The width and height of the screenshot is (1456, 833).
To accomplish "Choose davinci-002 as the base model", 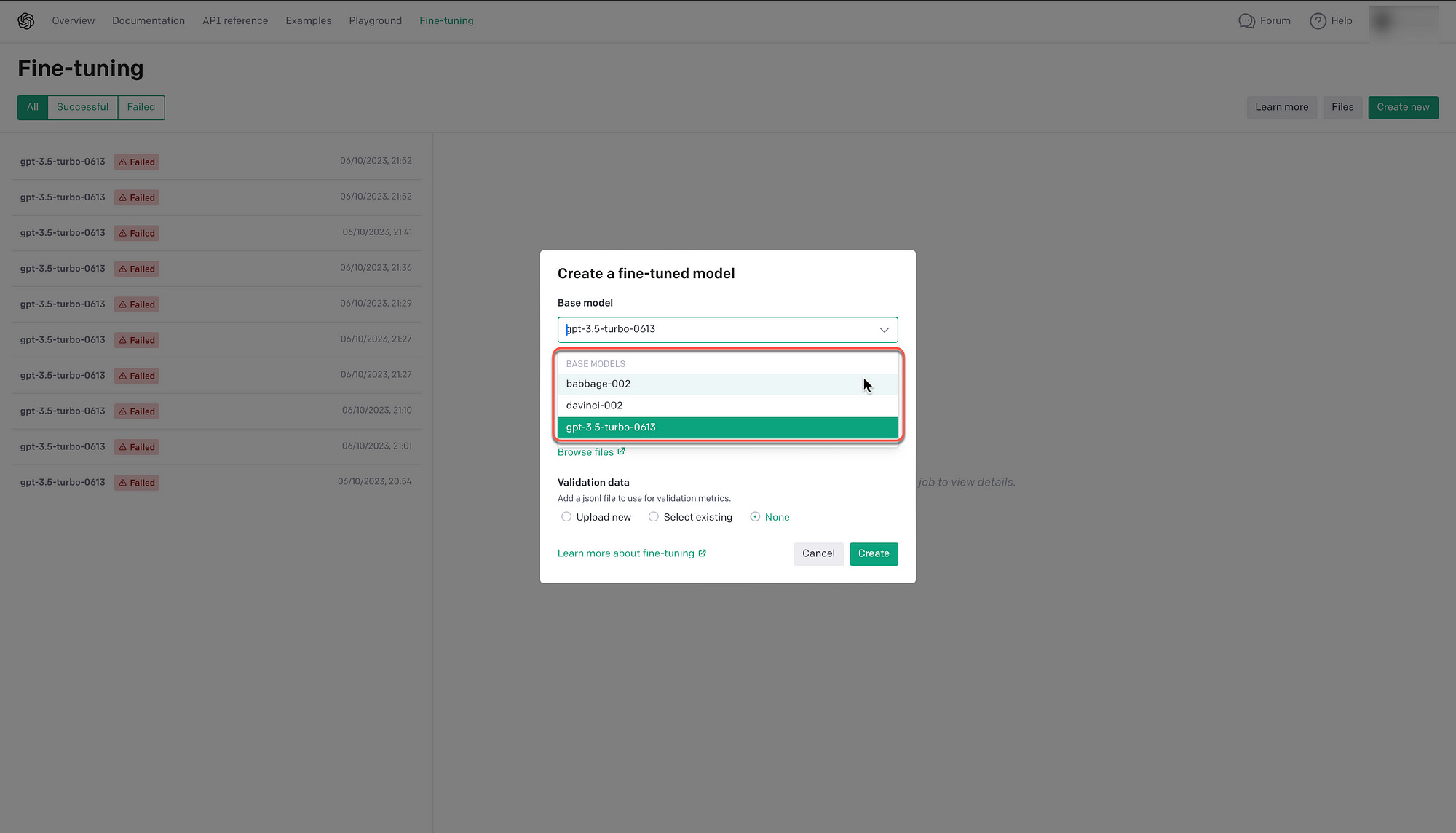I will 594,405.
